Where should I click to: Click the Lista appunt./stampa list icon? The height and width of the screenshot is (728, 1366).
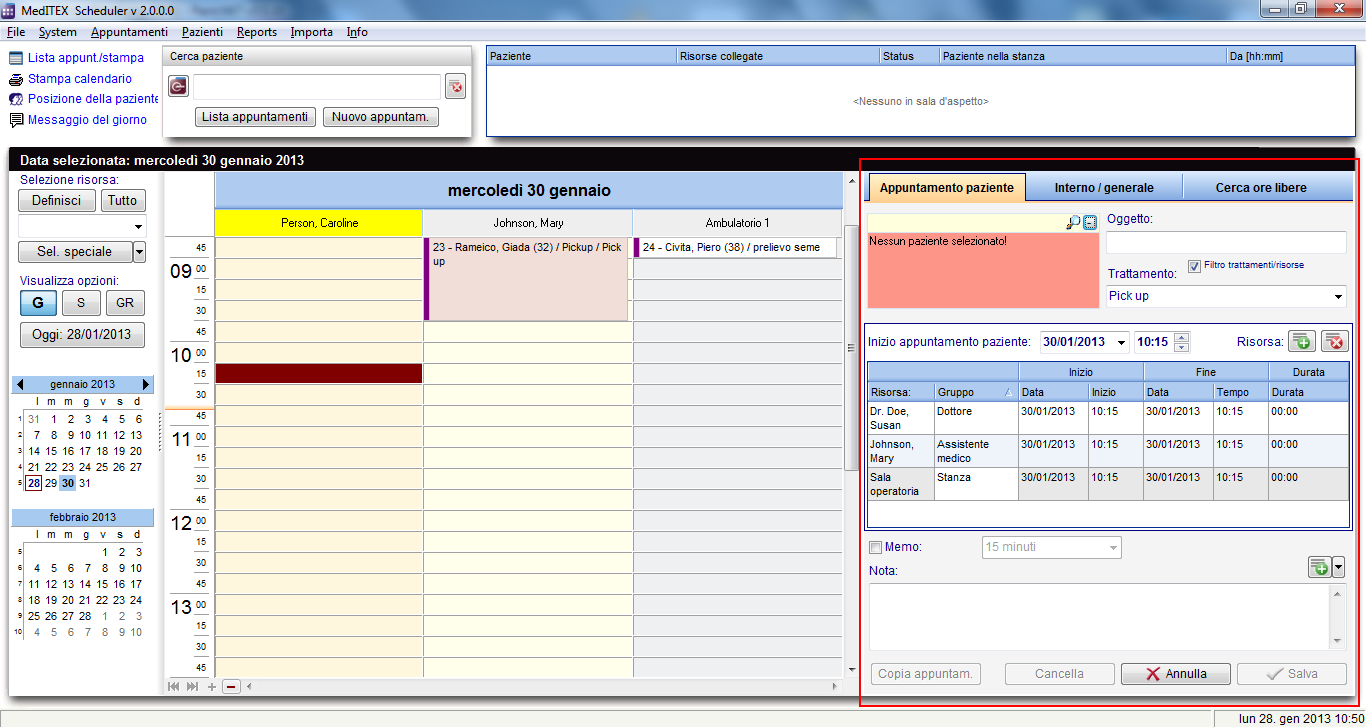pos(16,58)
